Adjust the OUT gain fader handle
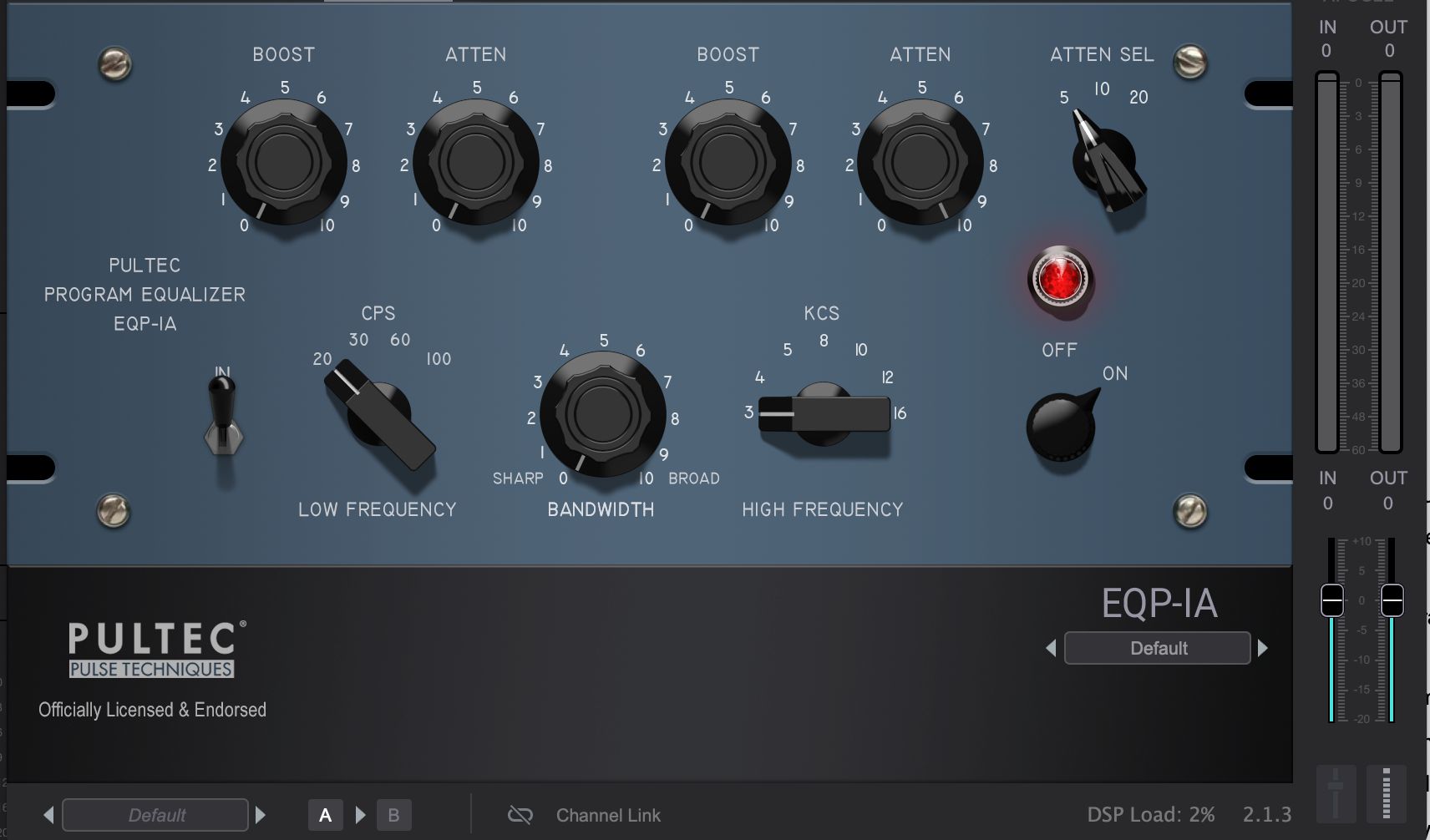 (1392, 600)
